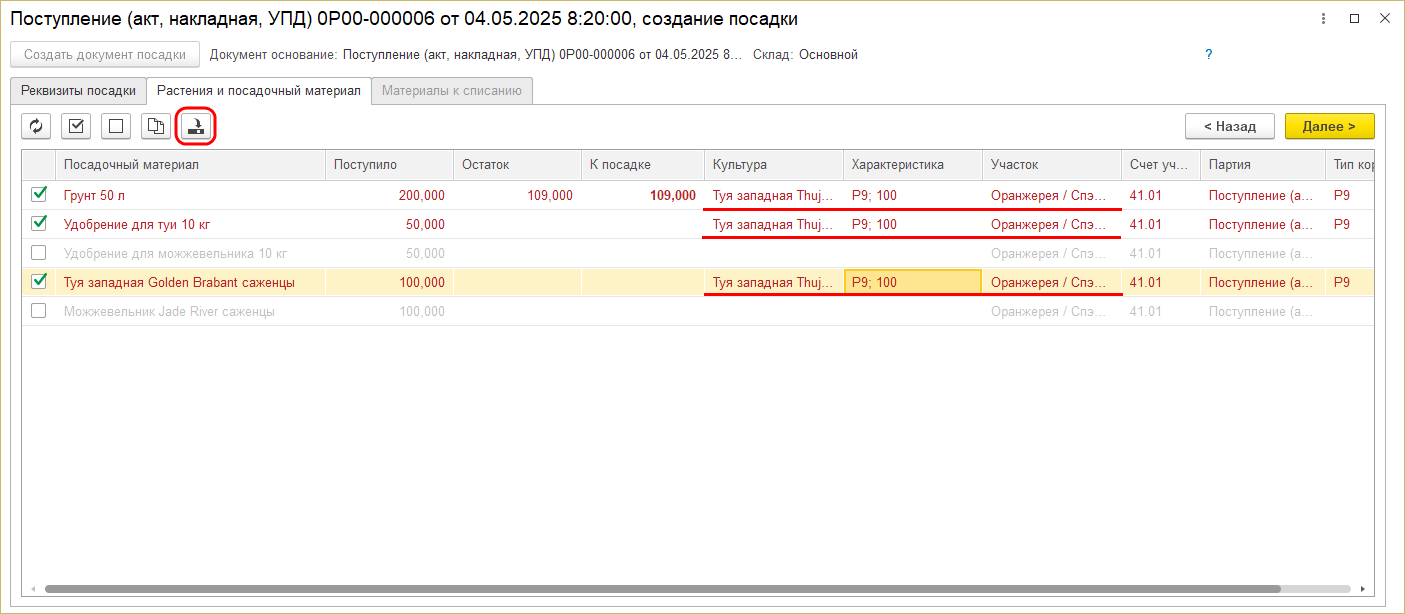Click the Партия column header
This screenshot has width=1405, height=614.
(1262, 165)
